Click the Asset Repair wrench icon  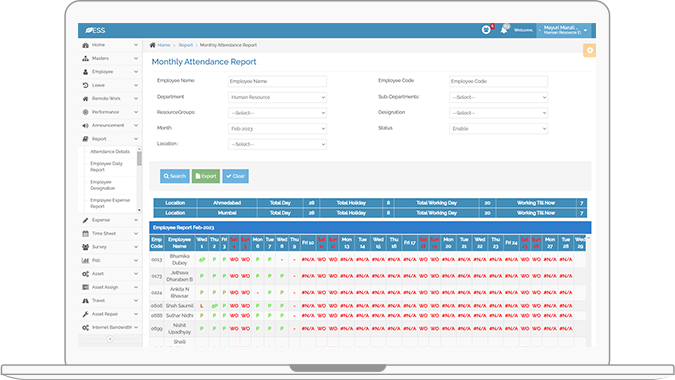click(x=85, y=314)
